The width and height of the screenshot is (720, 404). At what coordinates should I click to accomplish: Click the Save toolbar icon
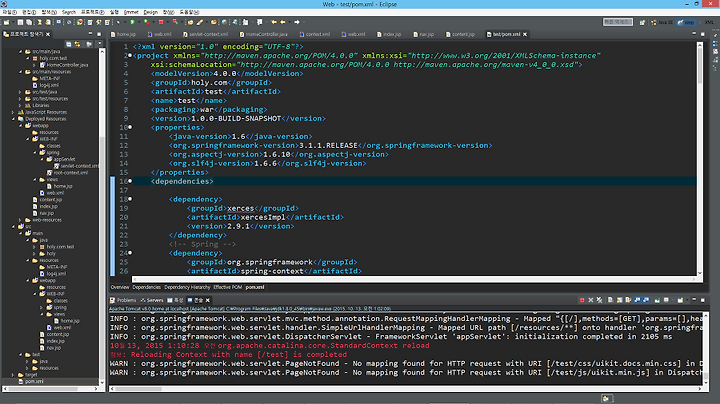pos(20,22)
